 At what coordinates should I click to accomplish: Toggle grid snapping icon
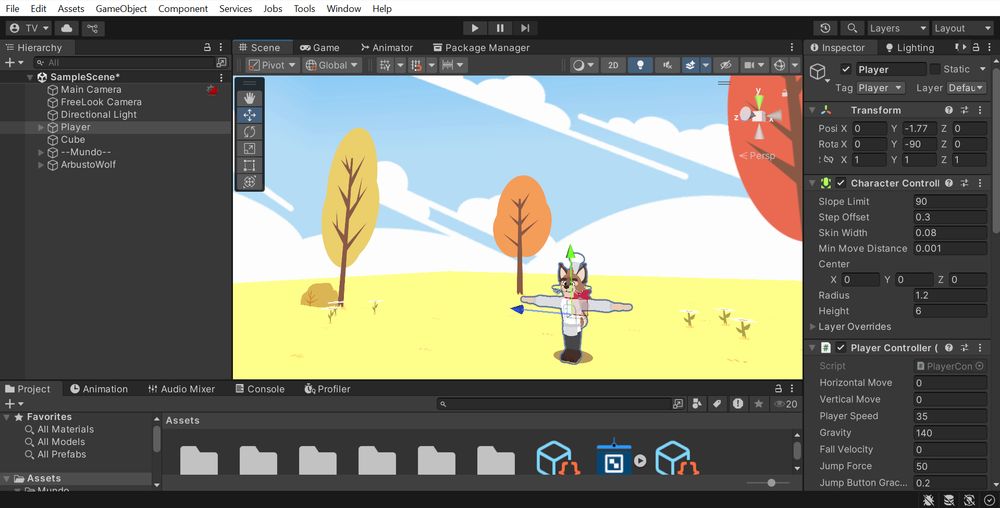(x=385, y=65)
